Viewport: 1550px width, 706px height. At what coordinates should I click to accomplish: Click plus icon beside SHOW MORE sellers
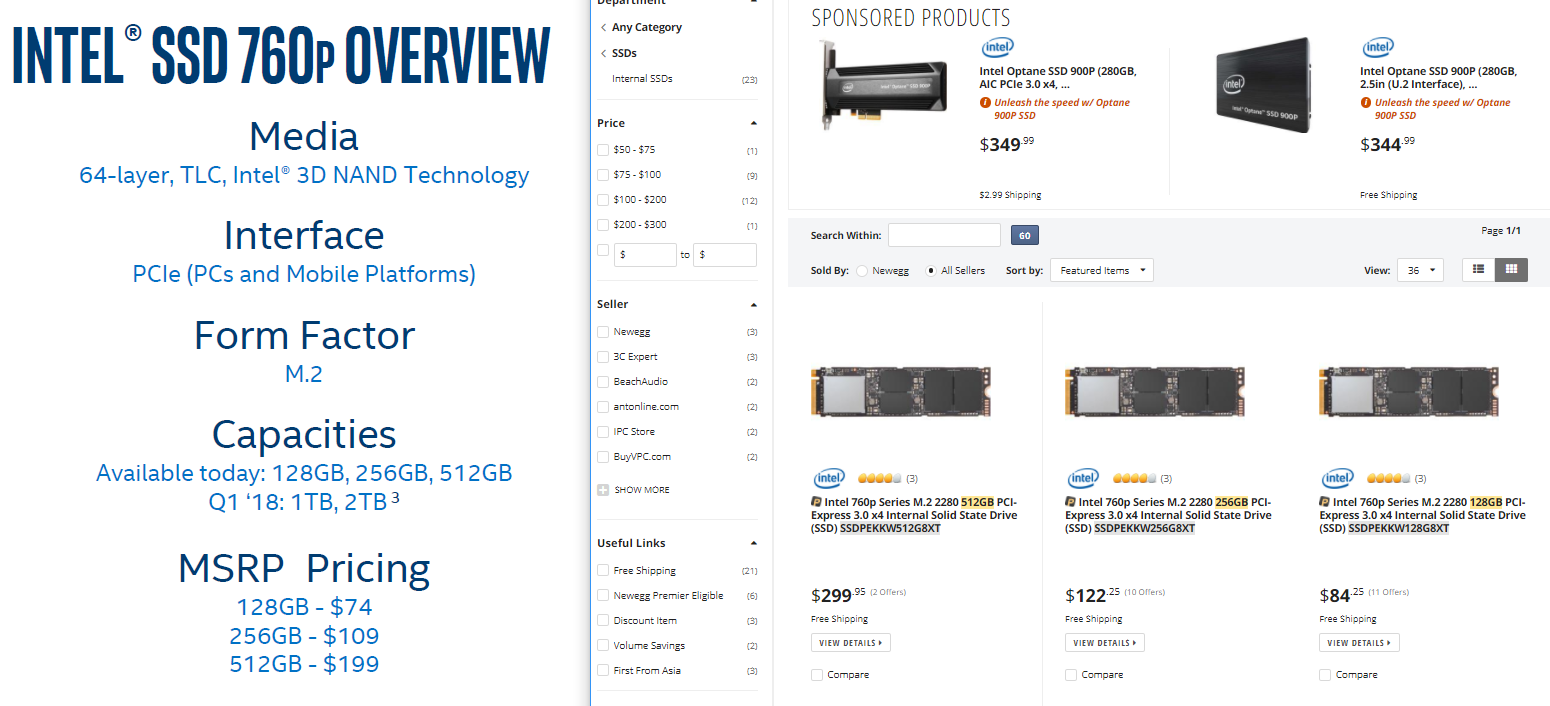pyautogui.click(x=603, y=490)
